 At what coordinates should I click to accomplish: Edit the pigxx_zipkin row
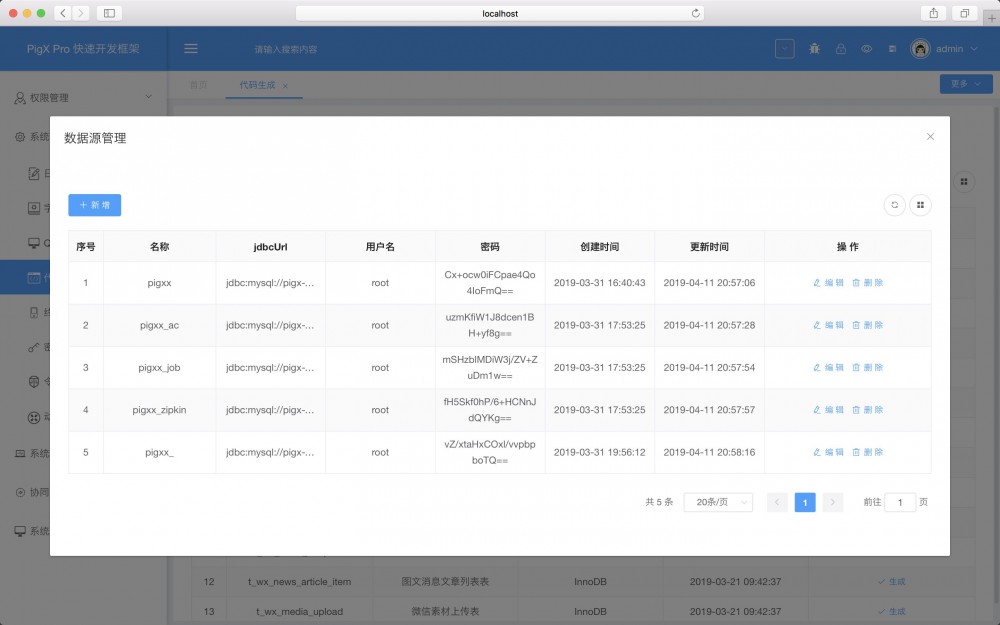(828, 410)
